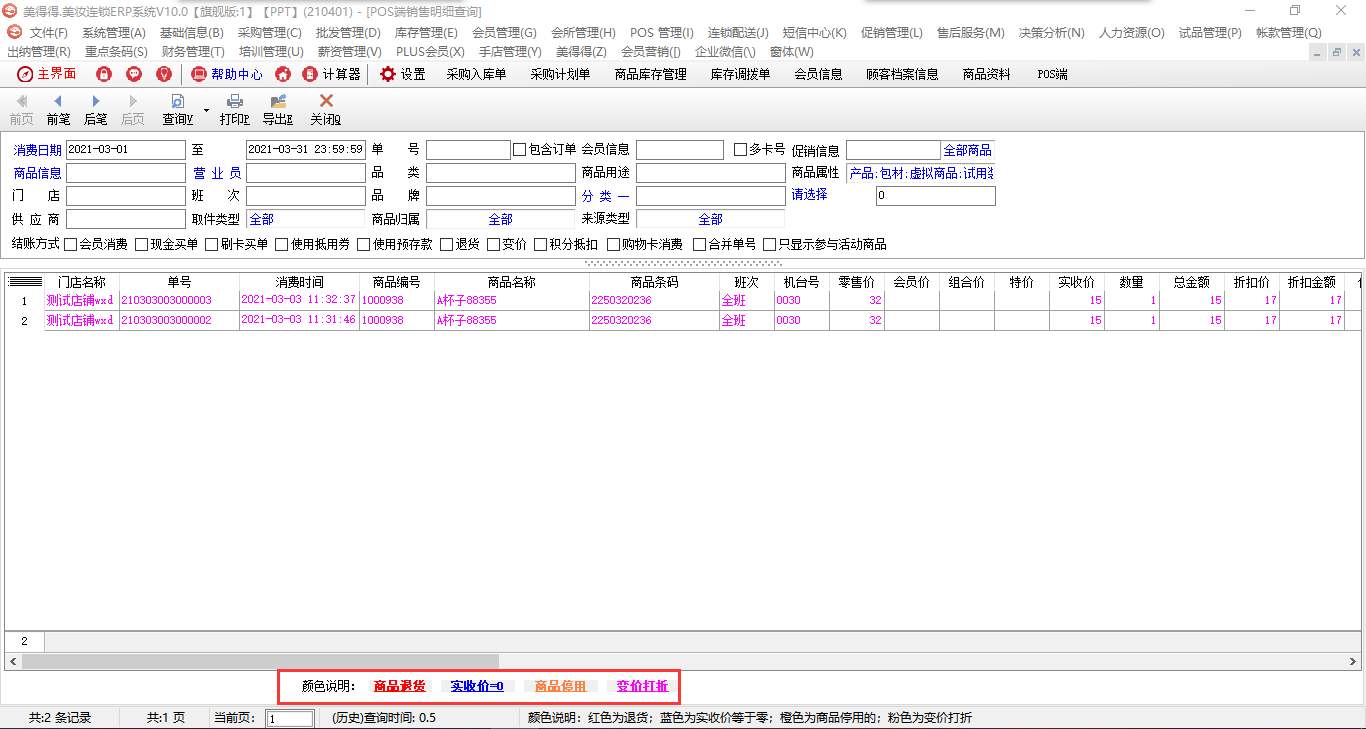Open the POS 管理(I) menu

point(662,33)
